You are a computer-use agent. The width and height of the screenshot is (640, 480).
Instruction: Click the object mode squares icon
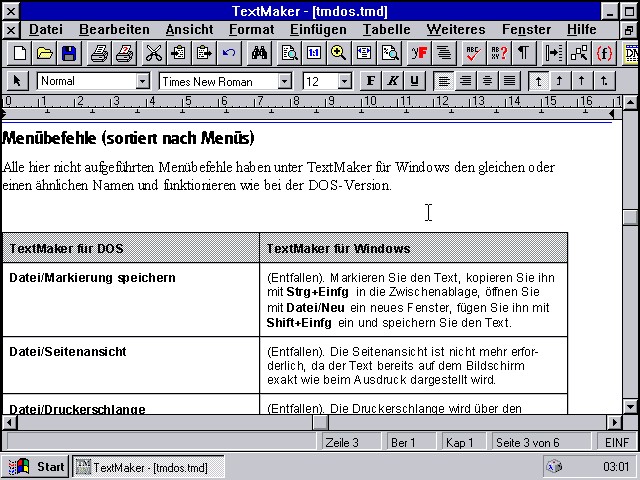(x=579, y=53)
